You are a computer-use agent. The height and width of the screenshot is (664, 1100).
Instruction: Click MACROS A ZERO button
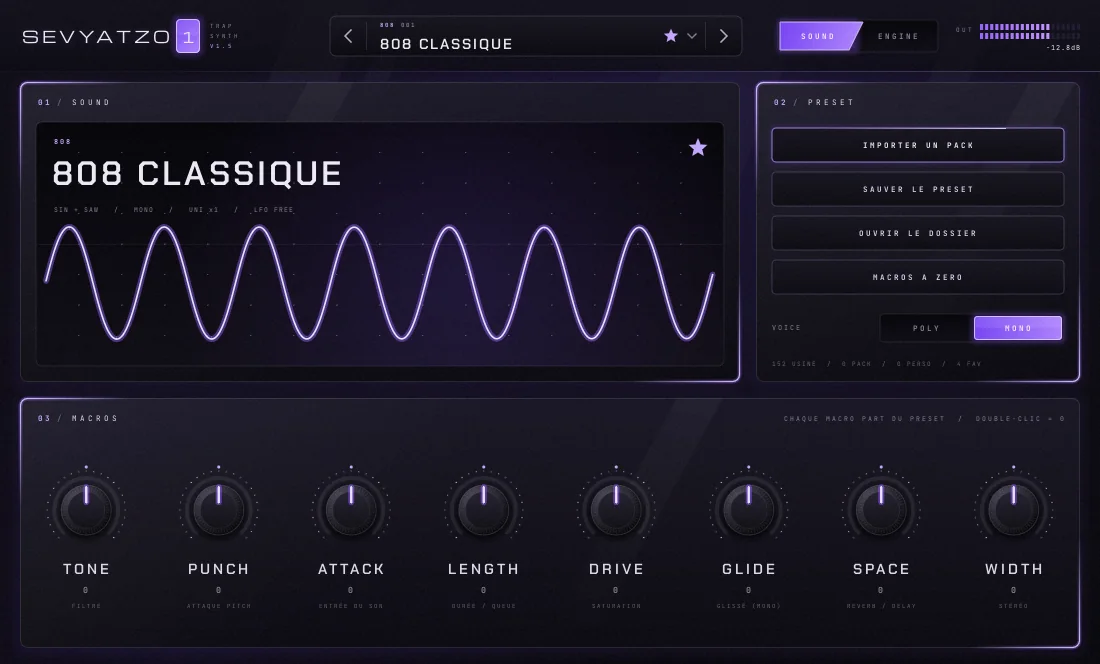pos(918,278)
